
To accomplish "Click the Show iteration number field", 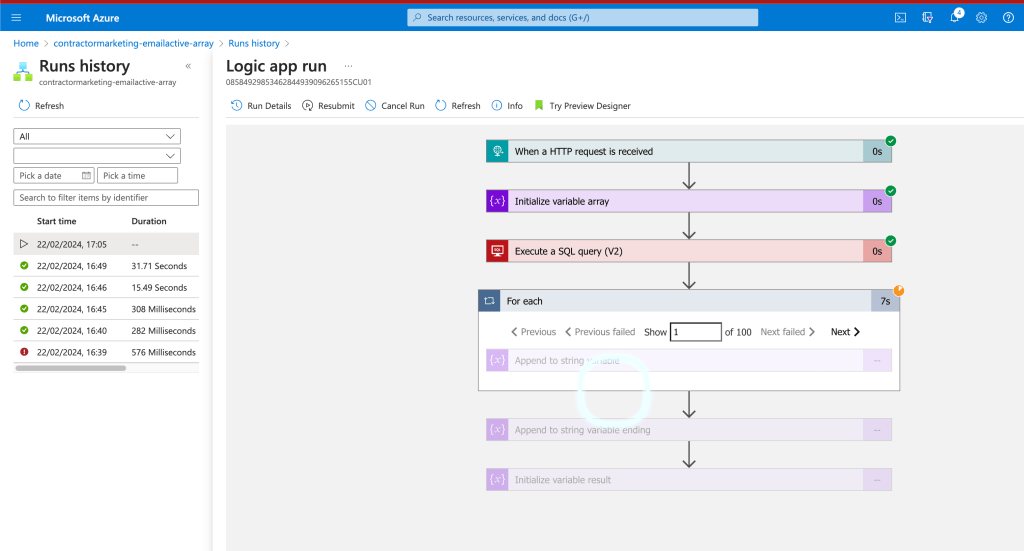I will pyautogui.click(x=696, y=332).
